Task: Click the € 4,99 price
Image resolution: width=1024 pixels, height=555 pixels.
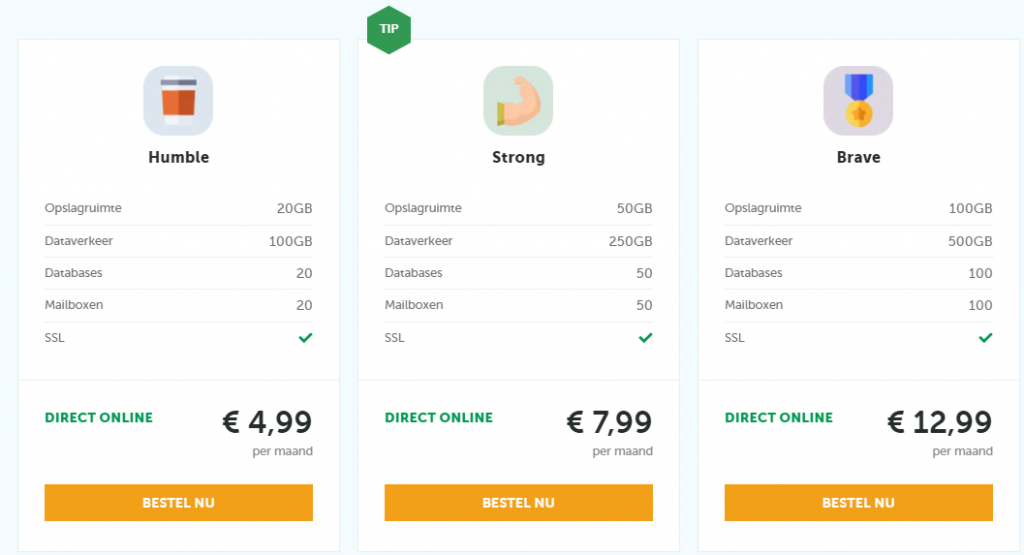Action: click(267, 423)
